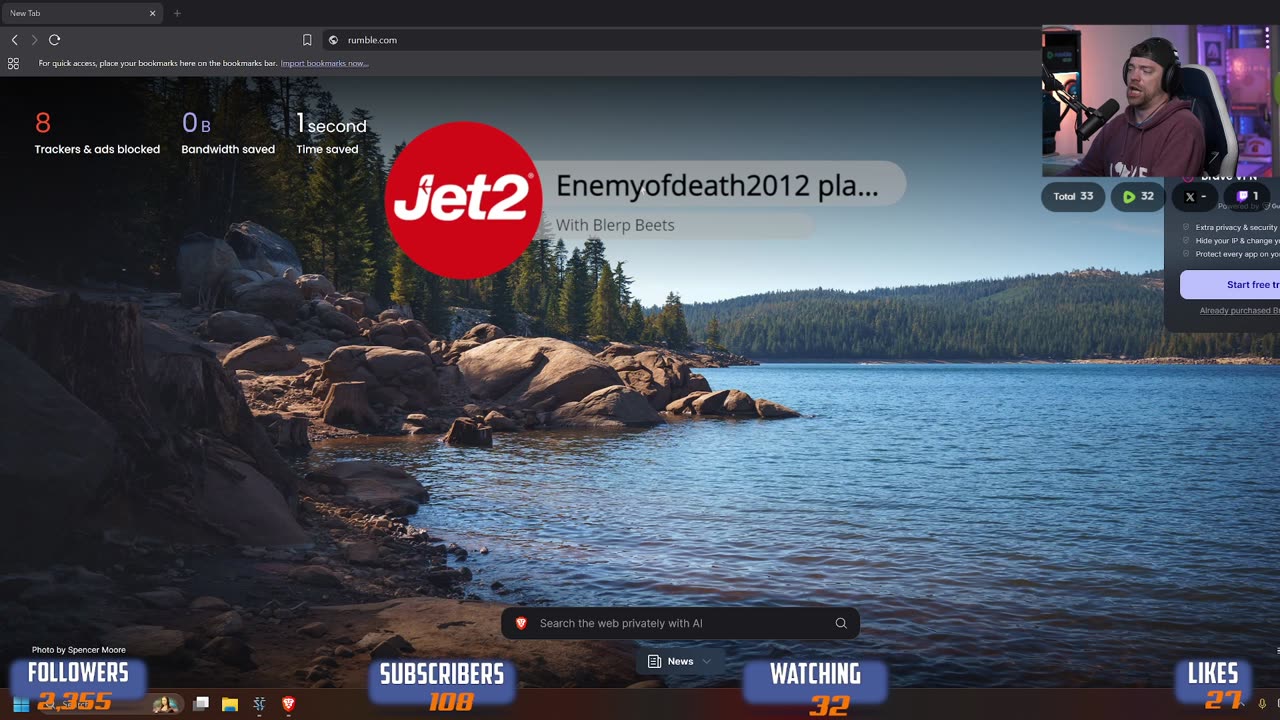Click the streamer webcam overlay
The image size is (1280, 720).
pos(1161,101)
